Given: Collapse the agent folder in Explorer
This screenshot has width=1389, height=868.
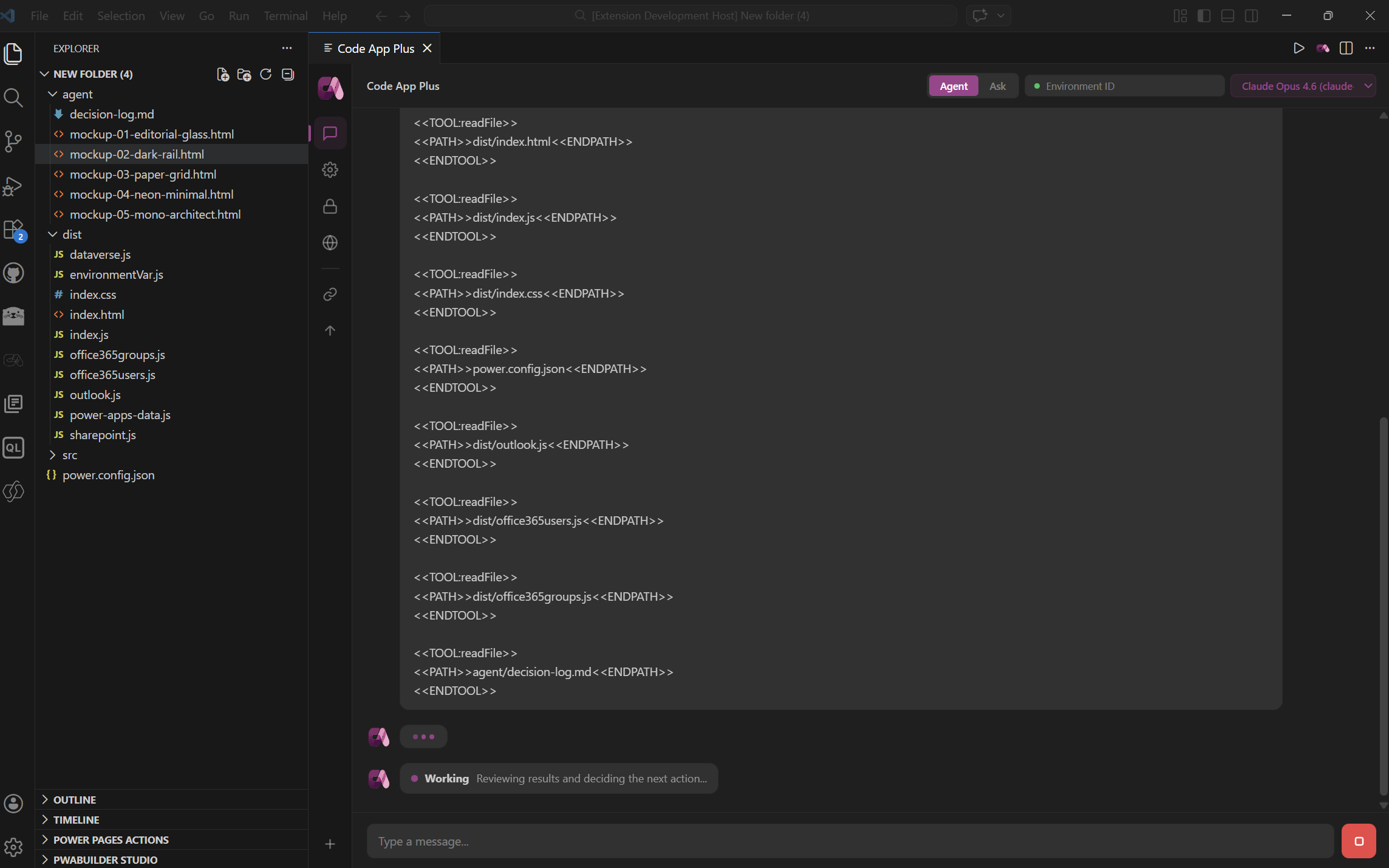Looking at the screenshot, I should (x=52, y=94).
